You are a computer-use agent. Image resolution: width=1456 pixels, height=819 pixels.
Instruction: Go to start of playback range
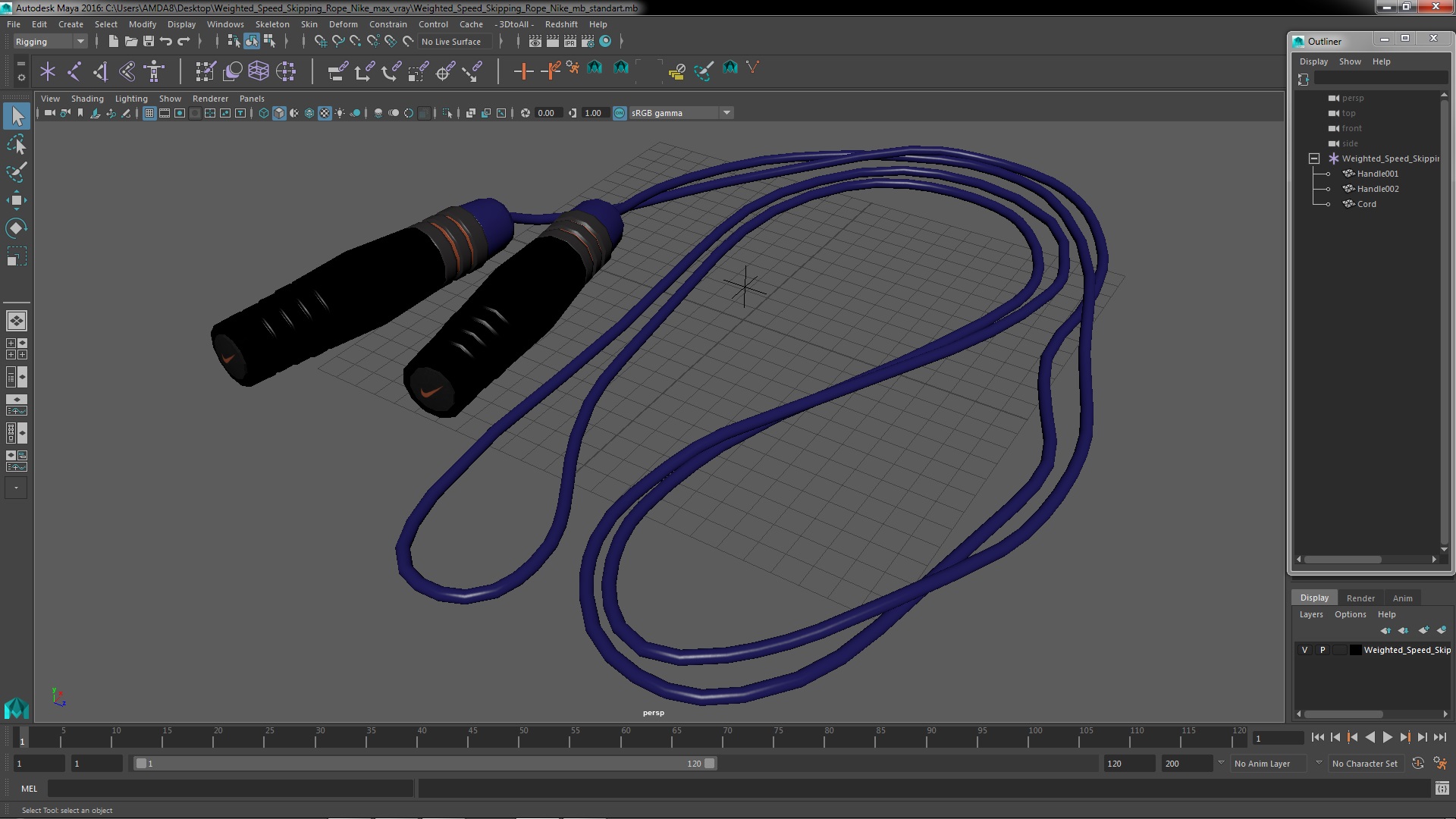point(1318,738)
